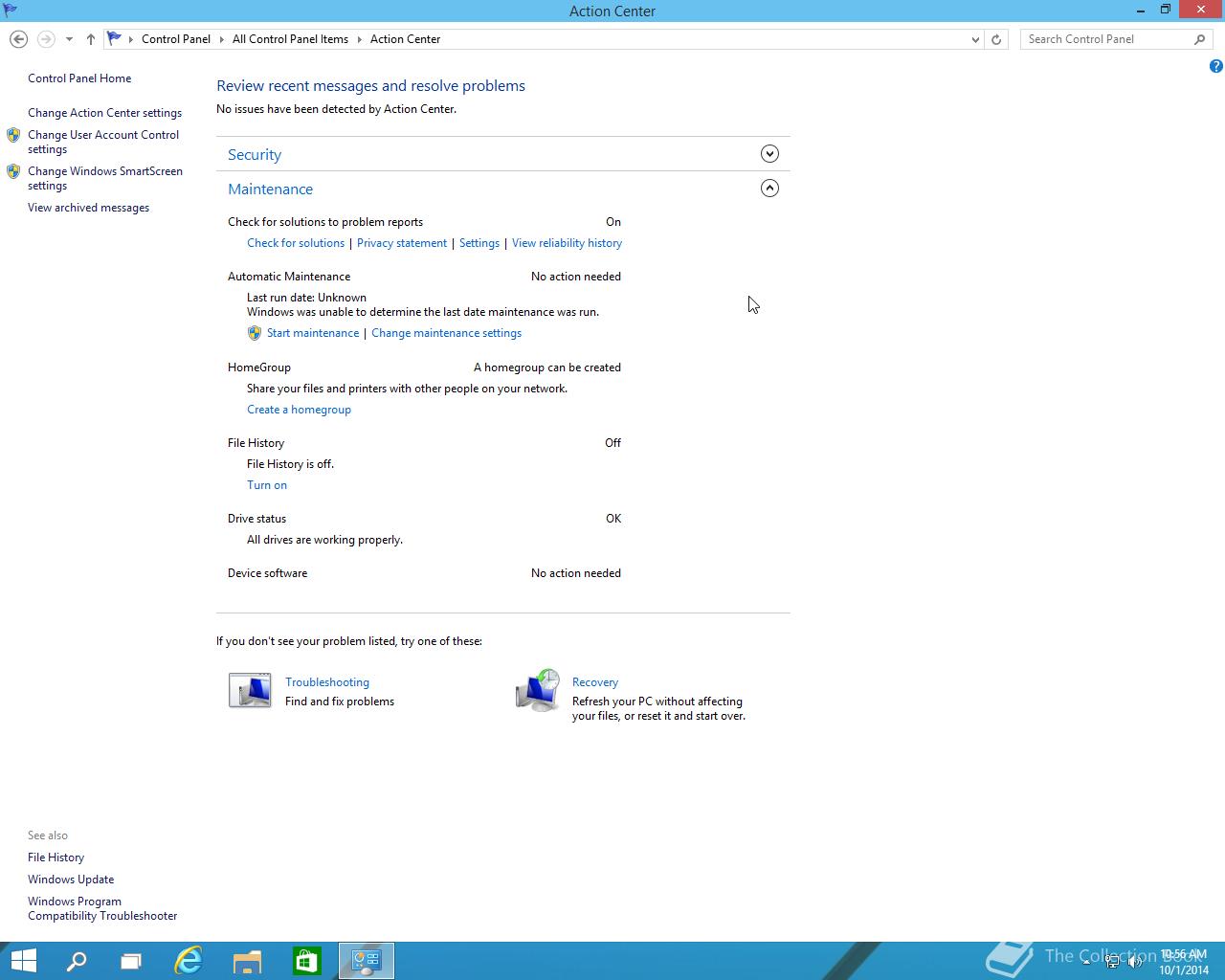Image resolution: width=1225 pixels, height=980 pixels.
Task: Open problem reports Settings link
Action: click(479, 243)
